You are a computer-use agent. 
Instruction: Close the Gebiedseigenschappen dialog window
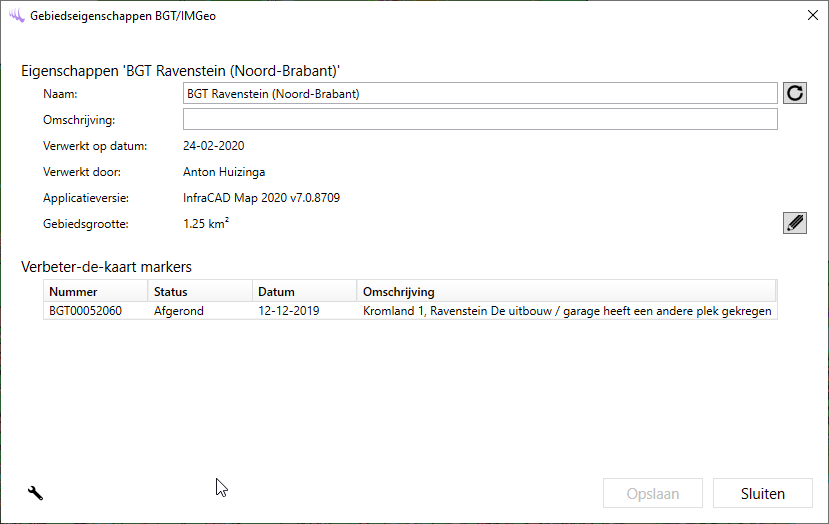(811, 15)
